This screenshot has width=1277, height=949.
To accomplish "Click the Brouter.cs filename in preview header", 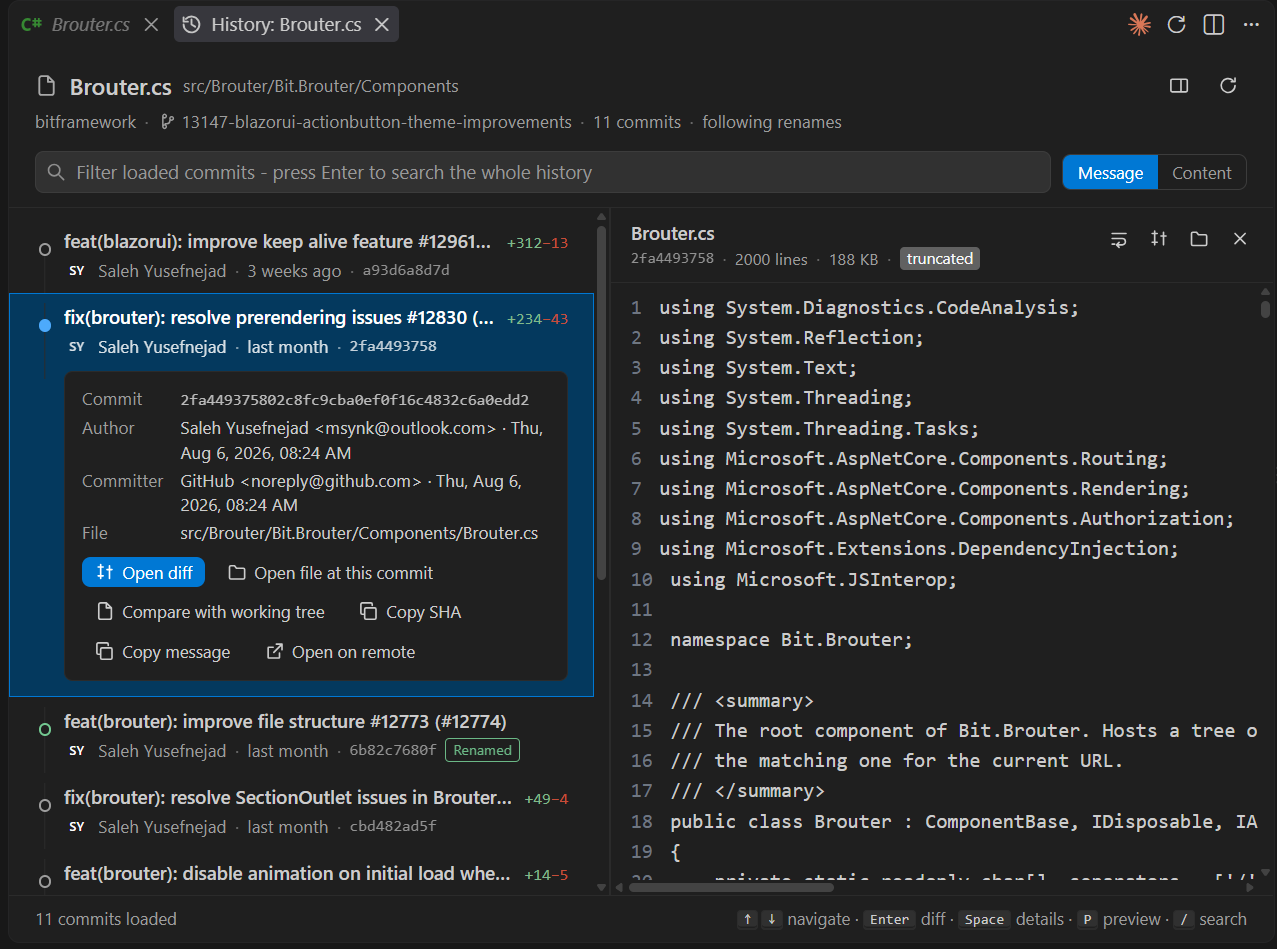I will point(672,234).
